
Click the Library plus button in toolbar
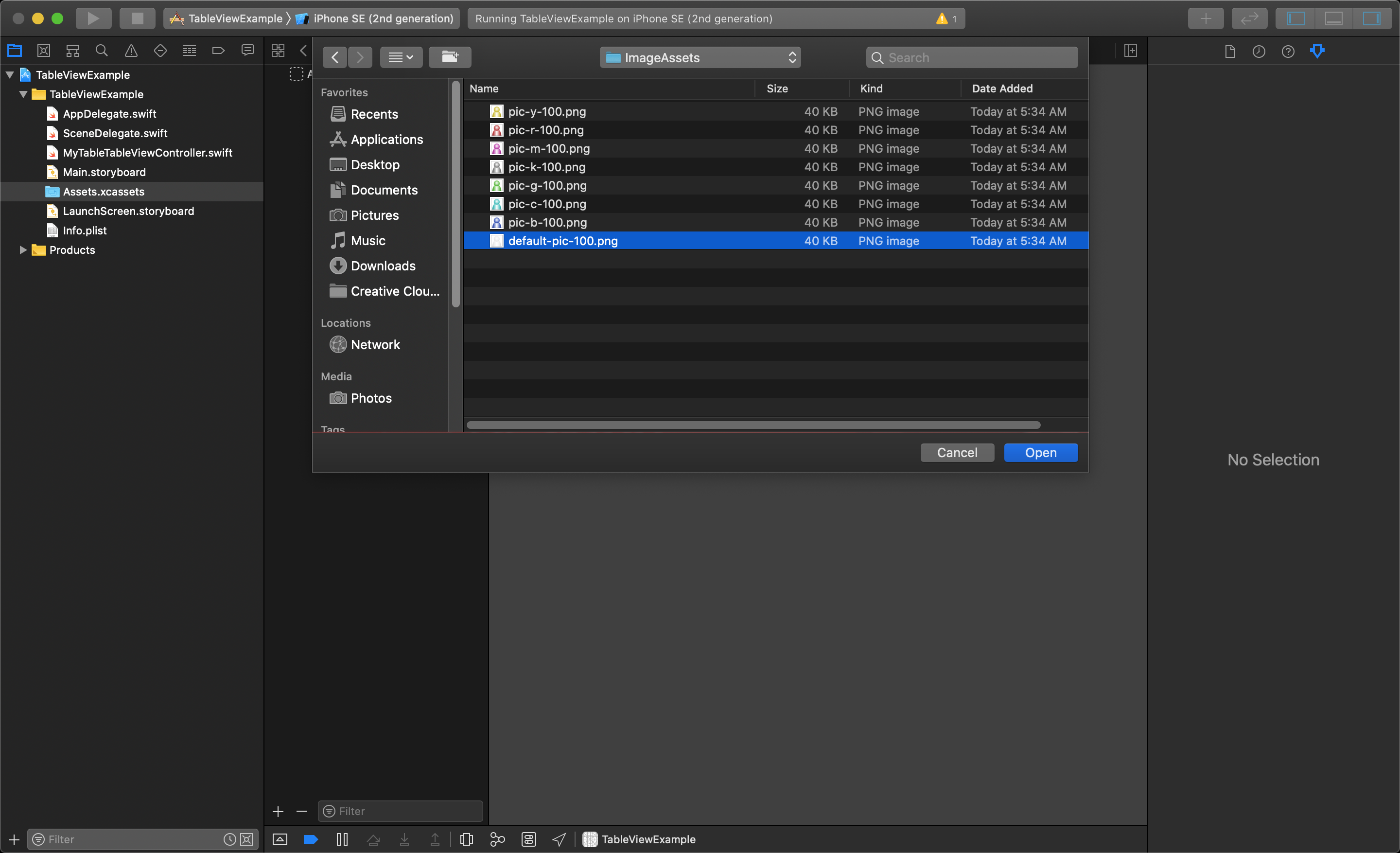(1206, 19)
